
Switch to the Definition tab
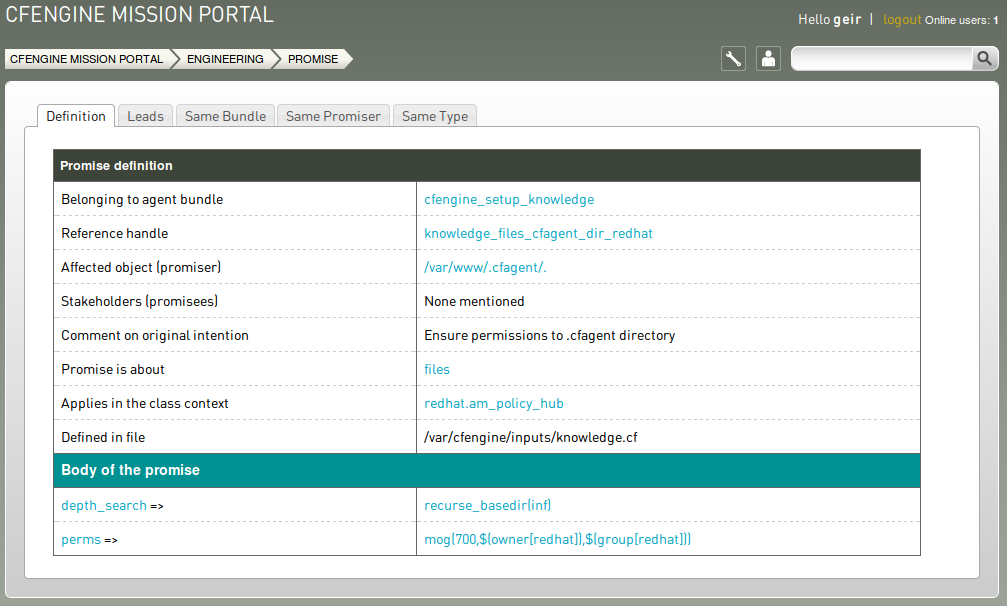[x=76, y=116]
